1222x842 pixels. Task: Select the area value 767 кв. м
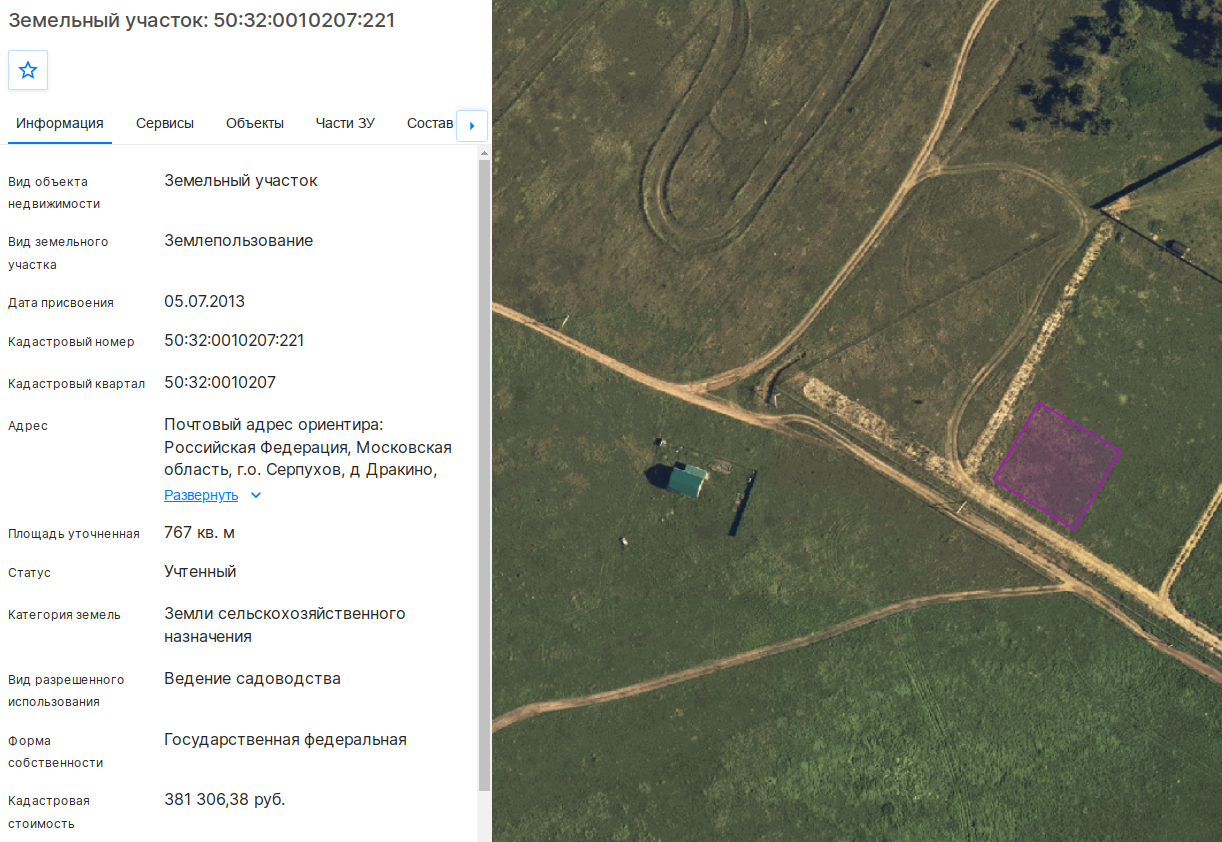(200, 533)
